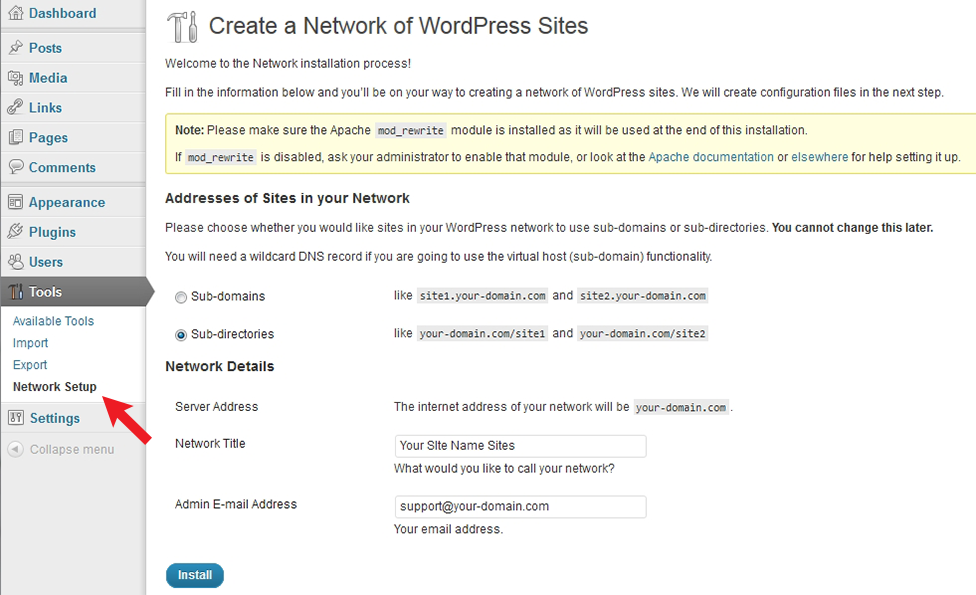Click the Network Title text field

[x=520, y=446]
